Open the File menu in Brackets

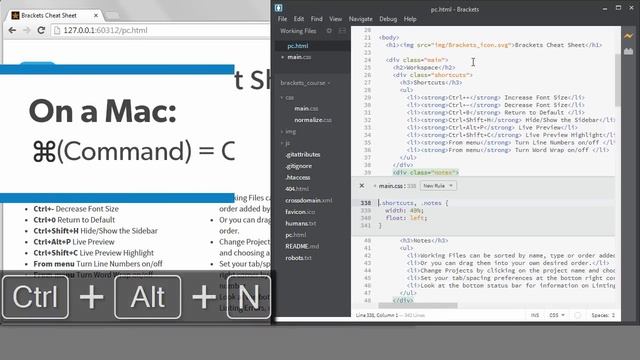pyautogui.click(x=282, y=19)
